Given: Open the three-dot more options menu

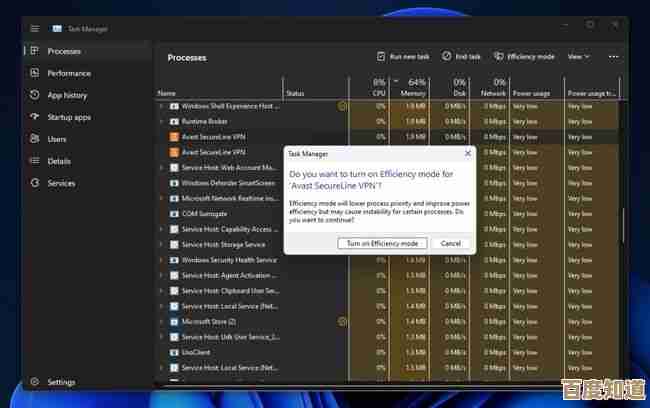Looking at the screenshot, I should [613, 57].
